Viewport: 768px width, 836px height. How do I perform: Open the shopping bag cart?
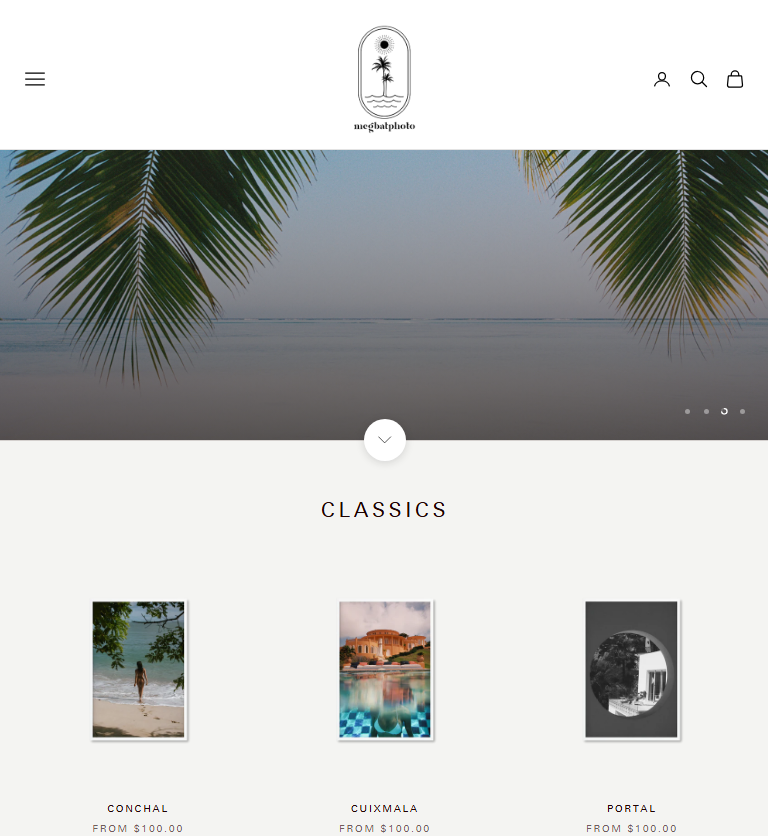pos(735,79)
